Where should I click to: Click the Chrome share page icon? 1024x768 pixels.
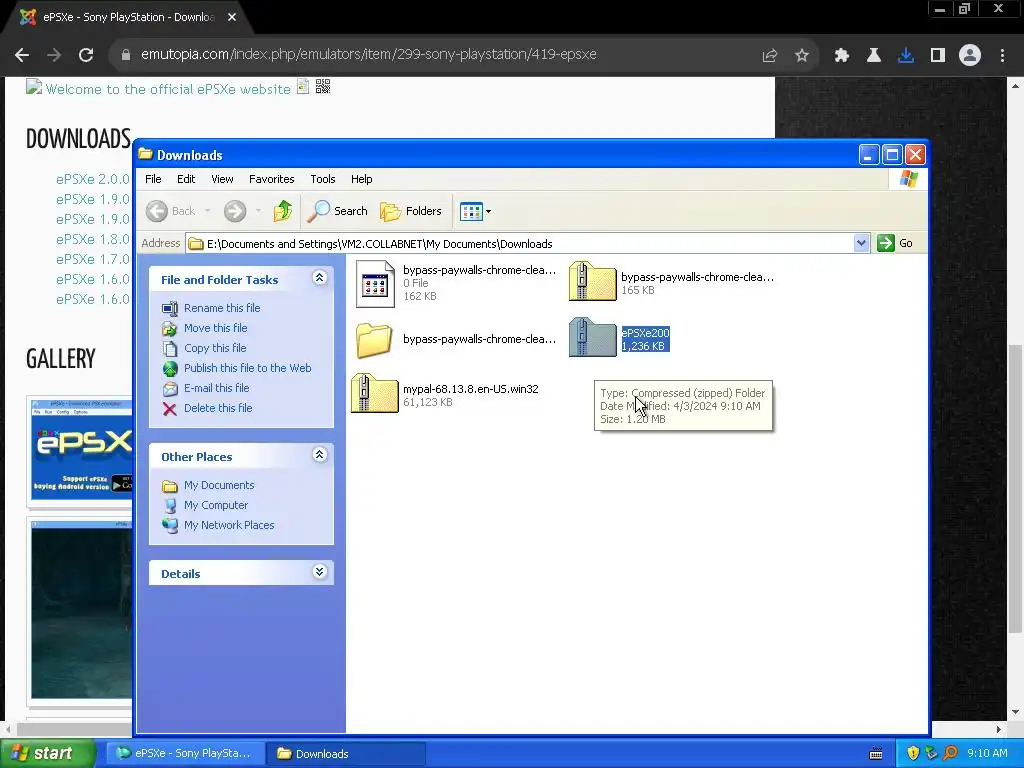pyautogui.click(x=770, y=56)
